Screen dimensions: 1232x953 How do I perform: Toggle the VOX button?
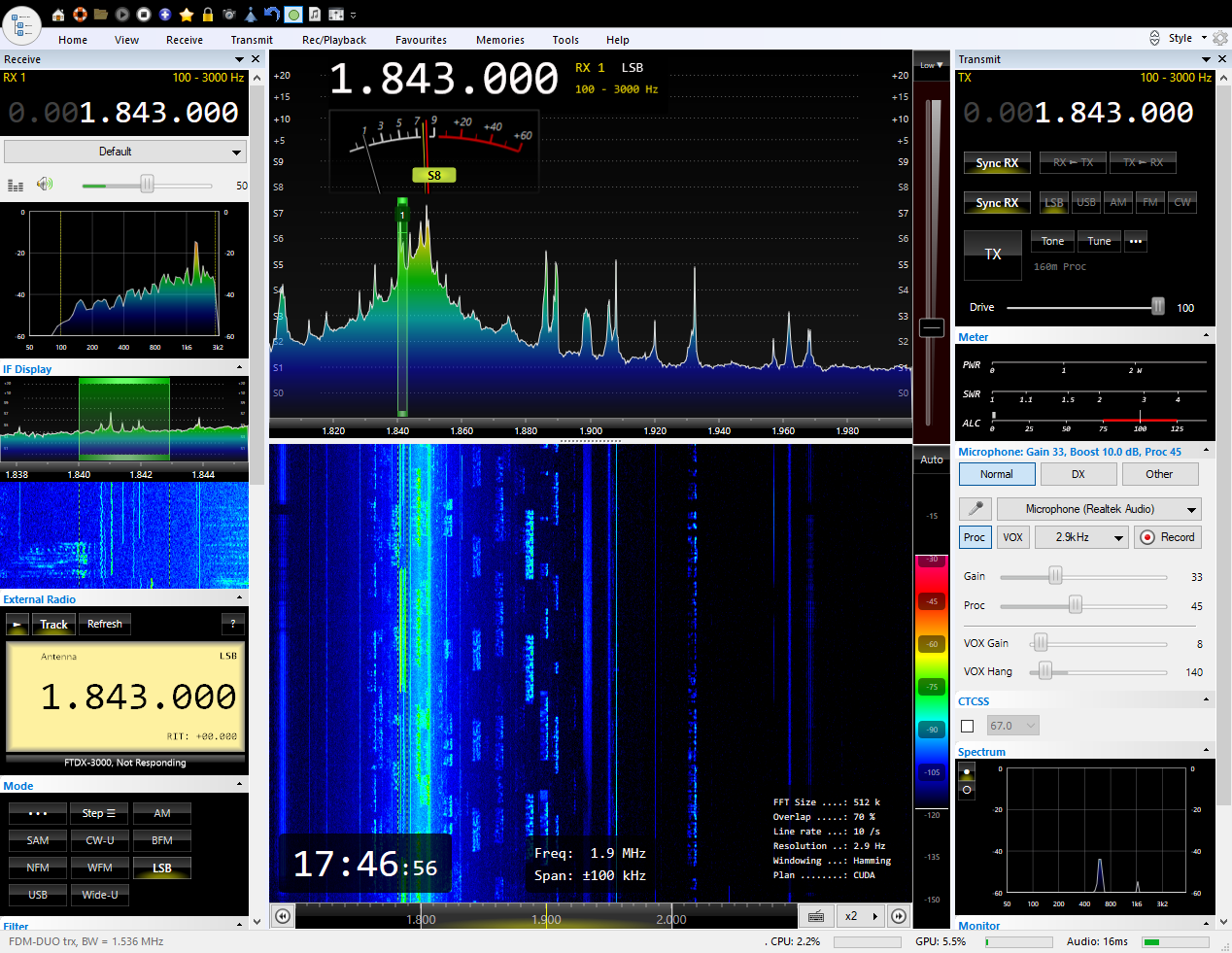click(x=1012, y=537)
